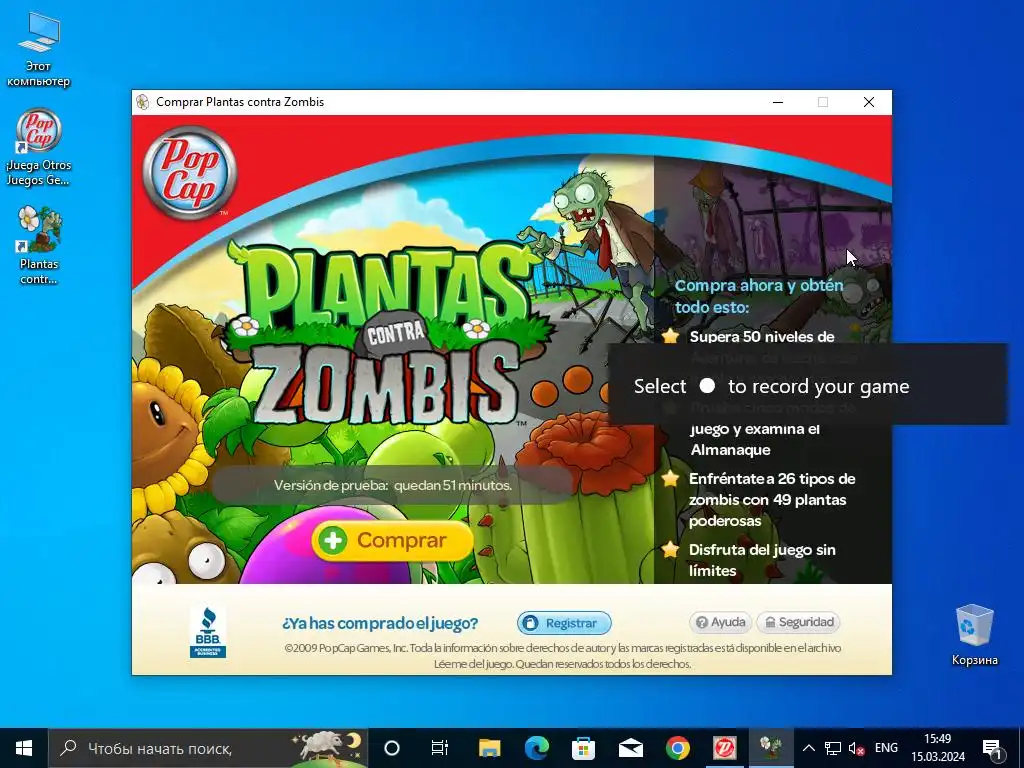
Task: Click the BBB accredited business badge
Action: point(208,632)
